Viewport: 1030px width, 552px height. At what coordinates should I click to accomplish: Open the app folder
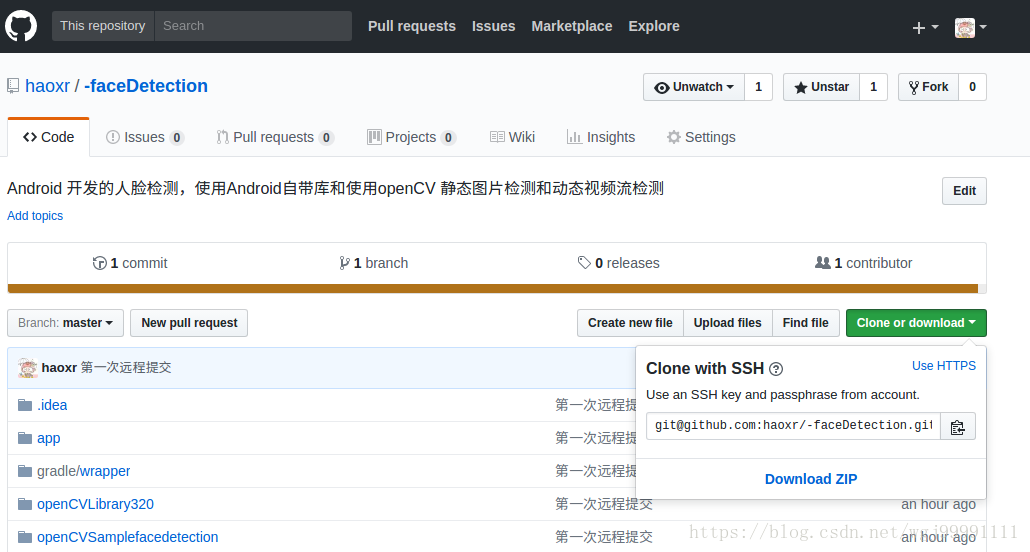tap(49, 438)
